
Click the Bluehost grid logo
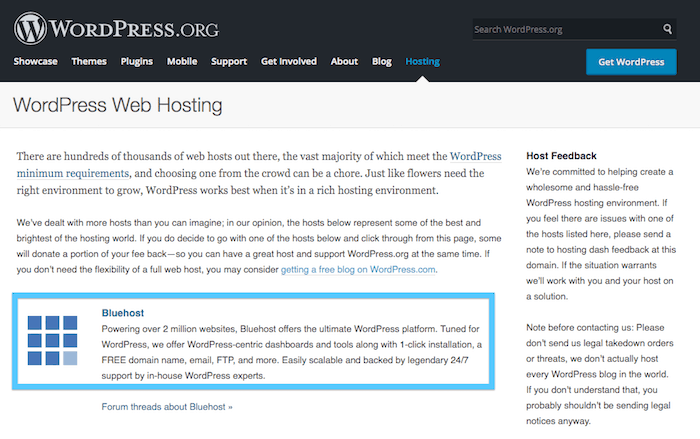[52, 340]
